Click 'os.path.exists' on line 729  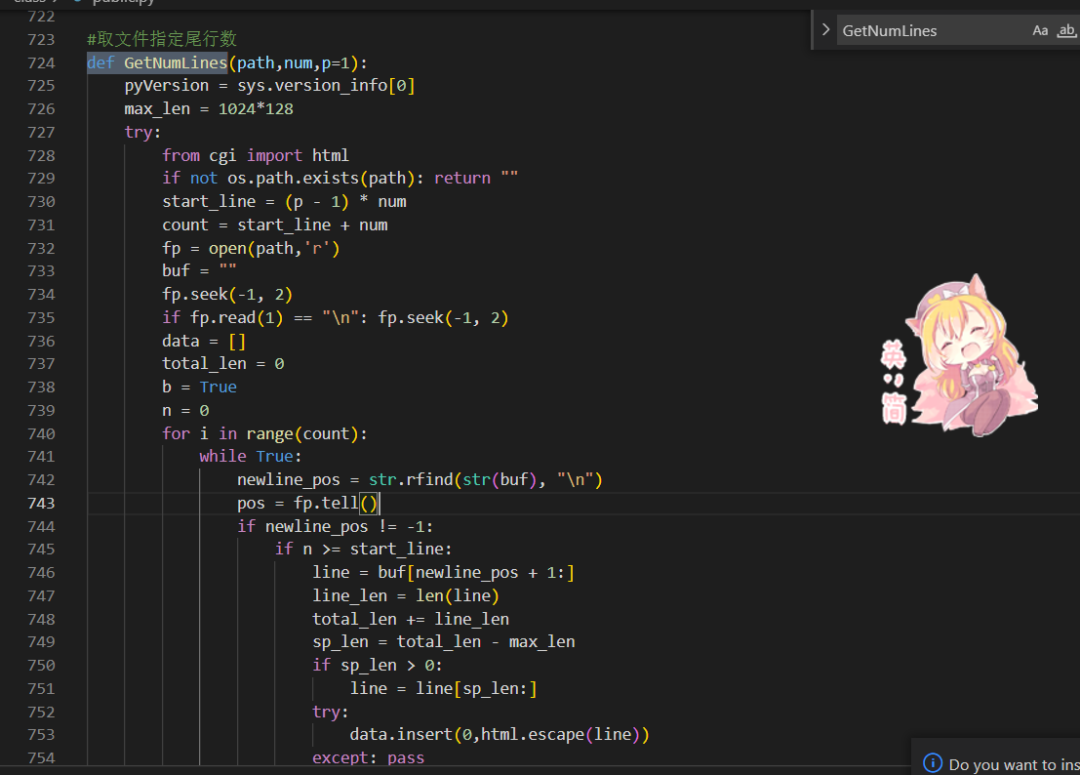pos(293,178)
